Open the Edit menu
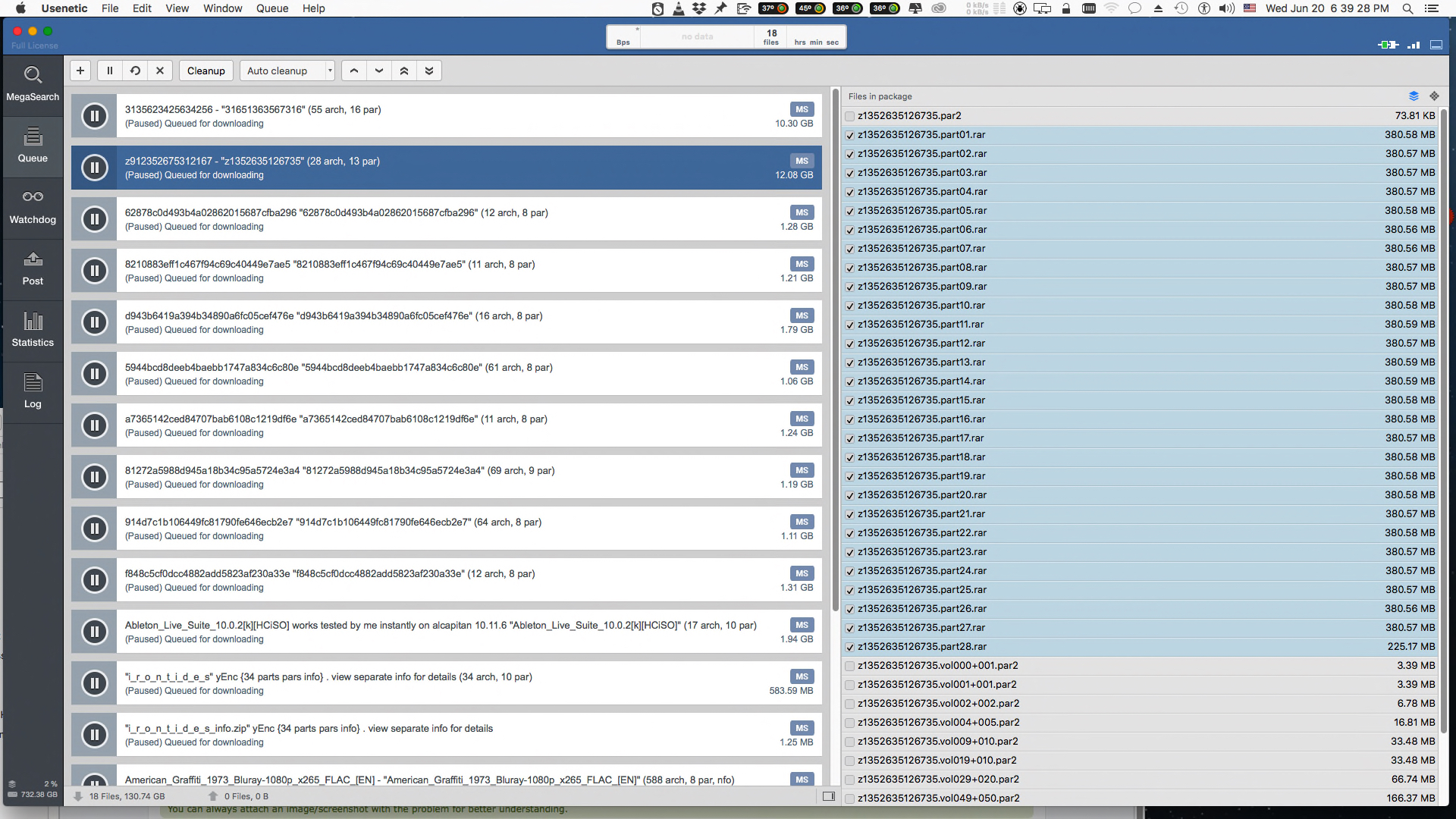1456x819 pixels. click(x=142, y=8)
